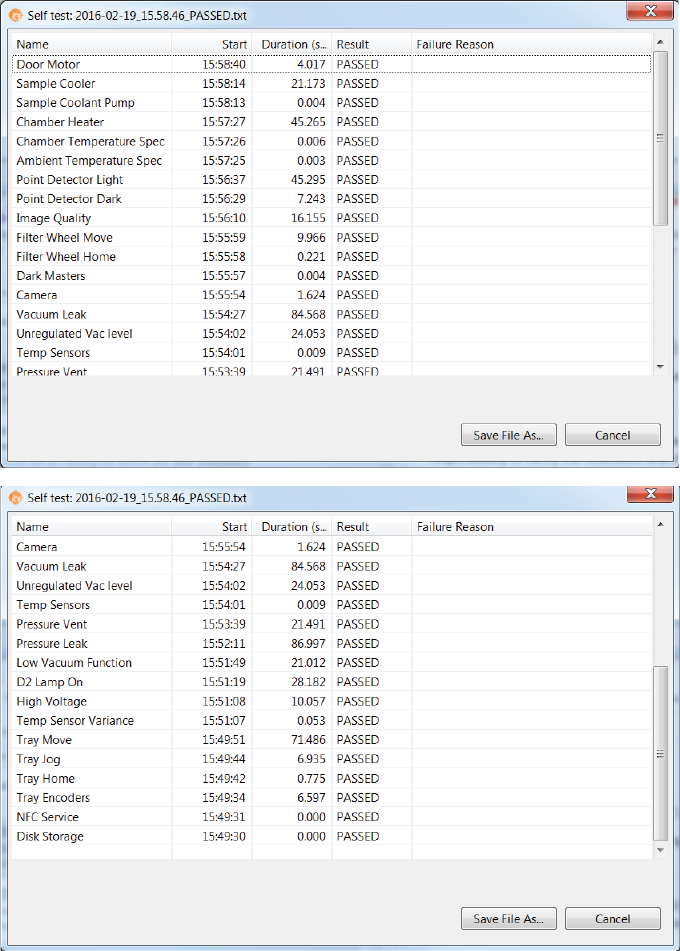680x951 pixels.
Task: Click PASSED result in the Tray Jog row
Action: (x=358, y=759)
